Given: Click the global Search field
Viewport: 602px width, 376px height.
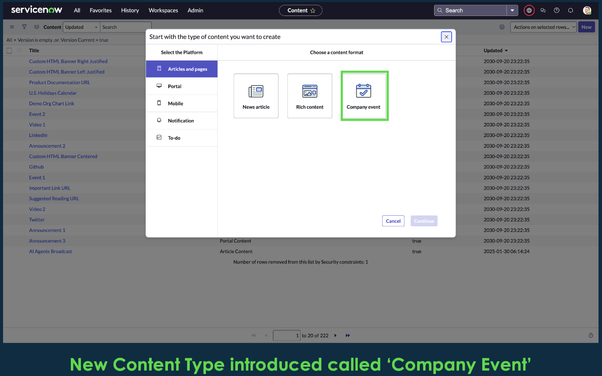Looking at the screenshot, I should point(471,10).
